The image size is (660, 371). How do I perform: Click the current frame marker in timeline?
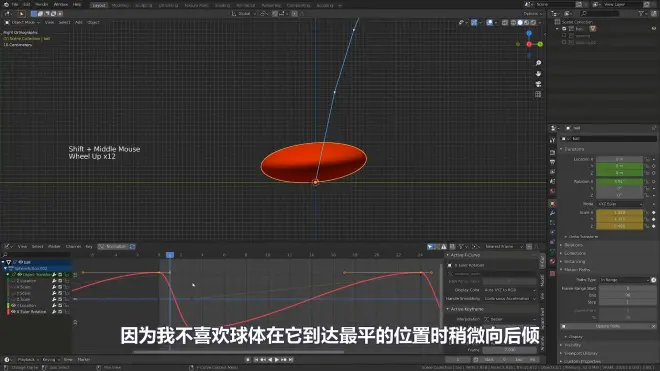pyautogui.click(x=170, y=255)
